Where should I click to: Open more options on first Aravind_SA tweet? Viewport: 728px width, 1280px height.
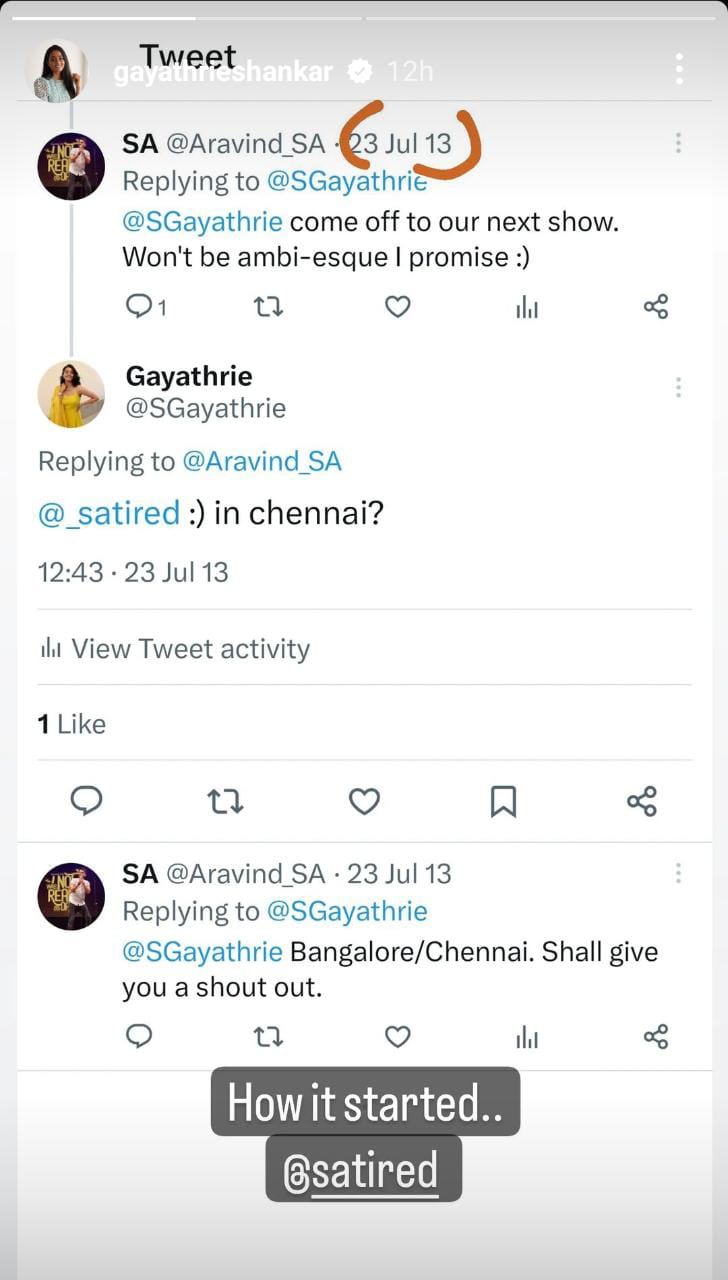click(x=678, y=143)
